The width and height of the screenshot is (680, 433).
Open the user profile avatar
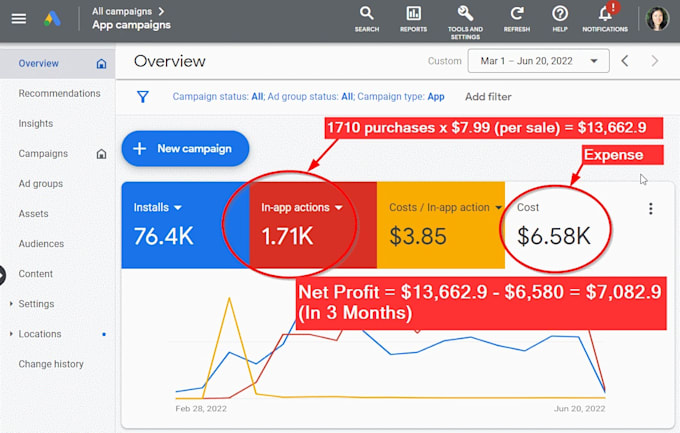coord(657,19)
